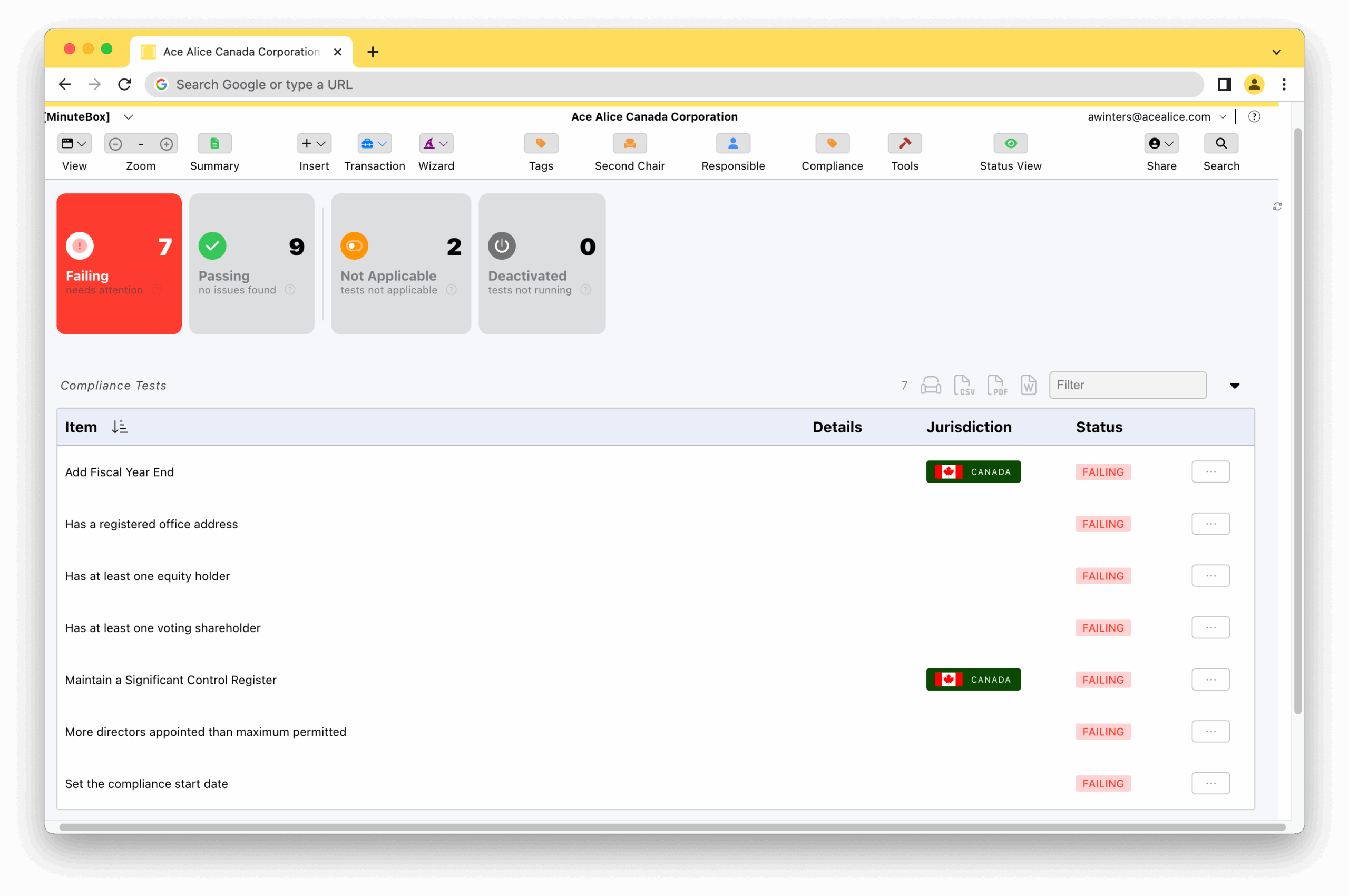Screen dimensions: 1349x896
Task: Open the Summary document icon
Action: pyautogui.click(x=214, y=143)
